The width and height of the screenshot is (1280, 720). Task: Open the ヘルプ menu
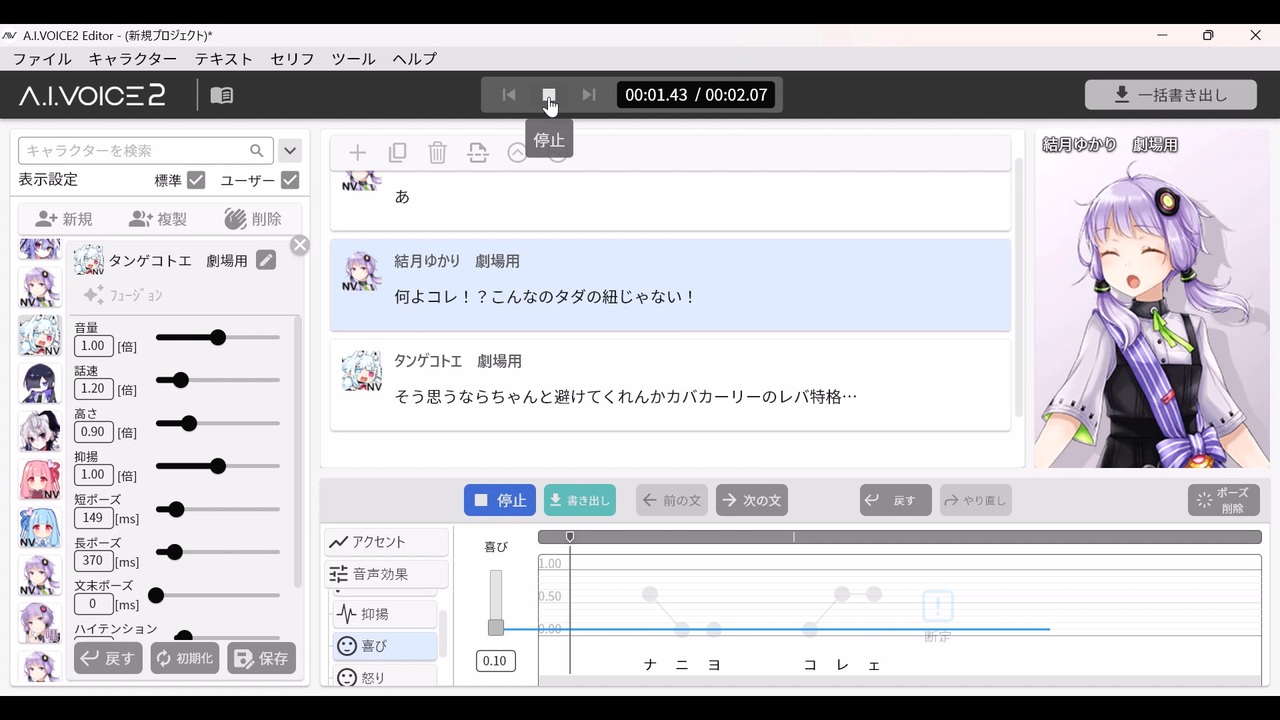pos(414,59)
